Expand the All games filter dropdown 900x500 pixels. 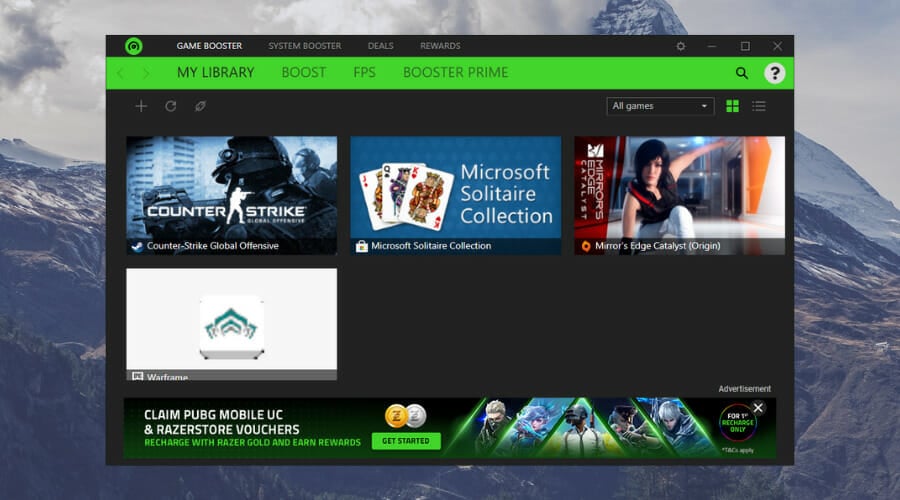(660, 106)
